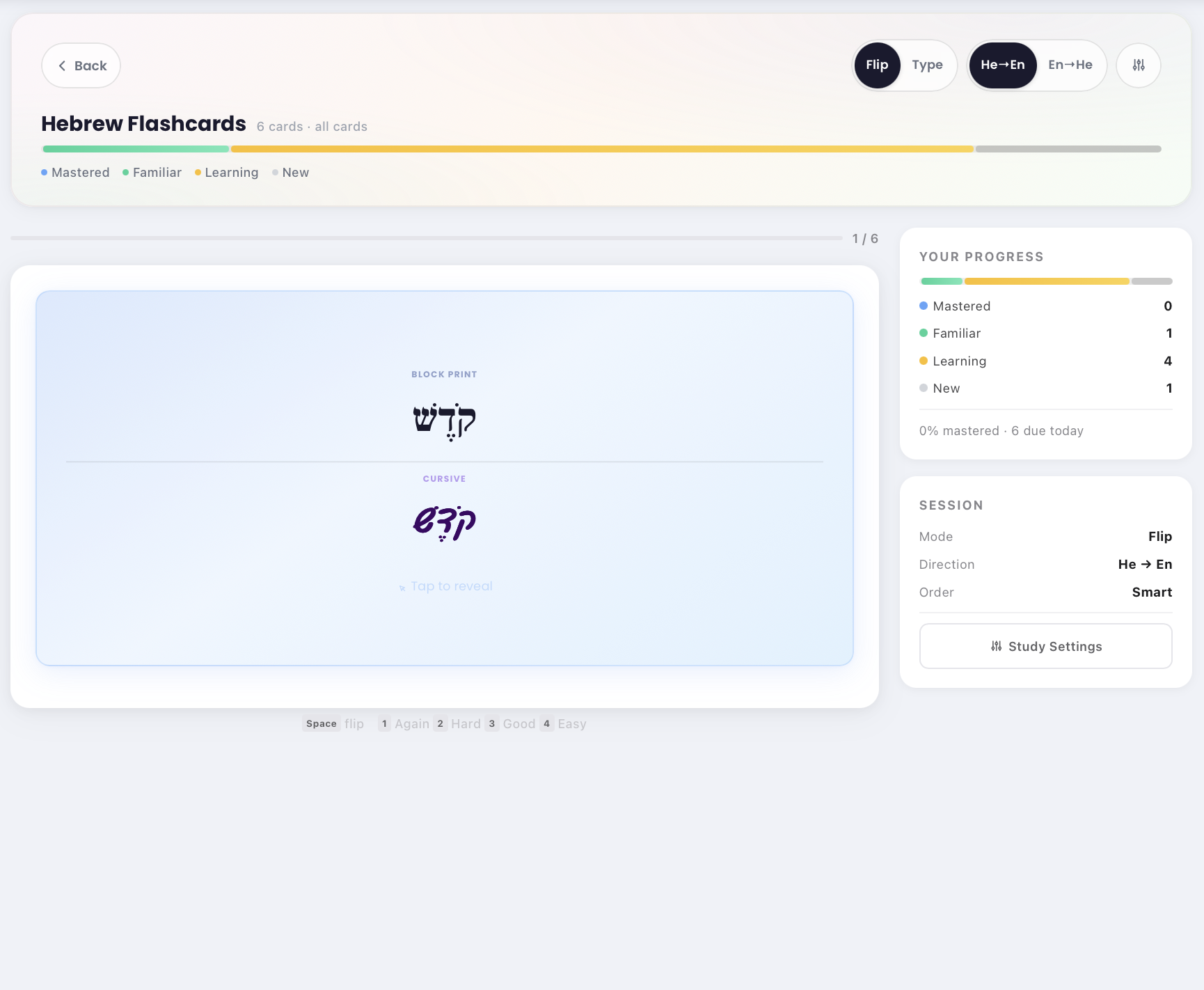
Task: Click the 3 Good shortcut hint
Action: tap(511, 724)
